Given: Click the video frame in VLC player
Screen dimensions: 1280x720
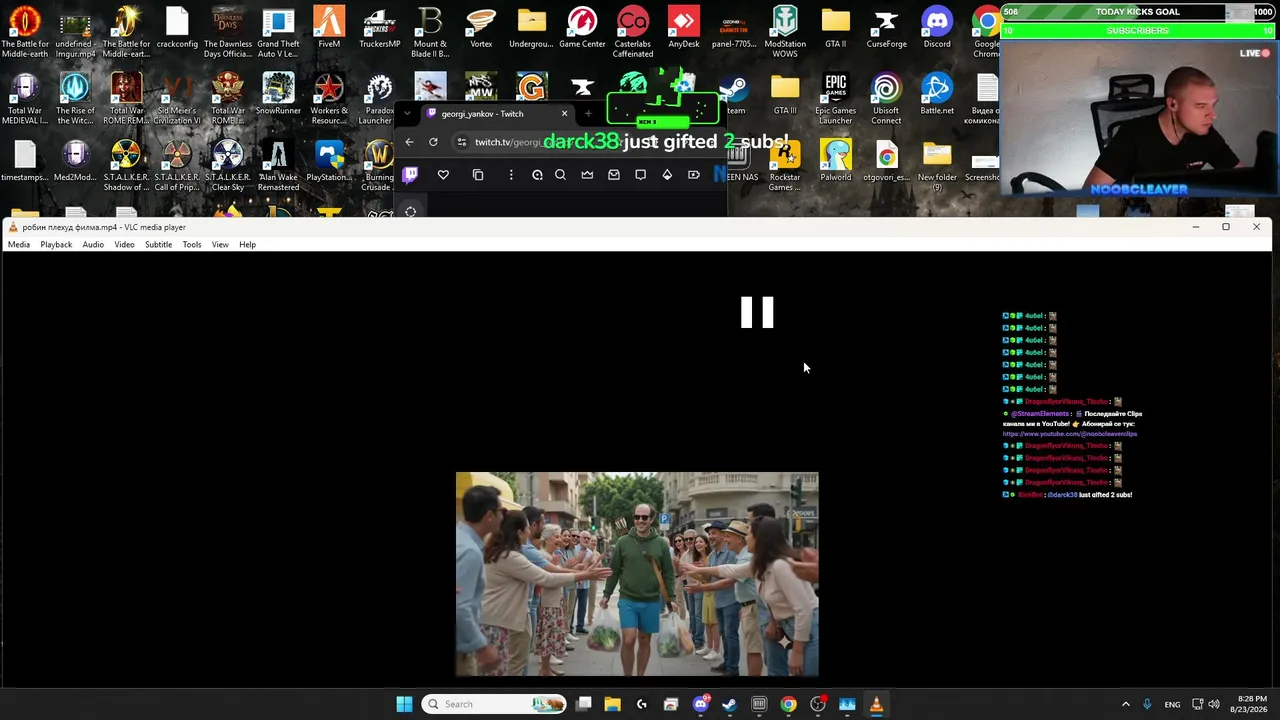Looking at the screenshot, I should coord(637,574).
